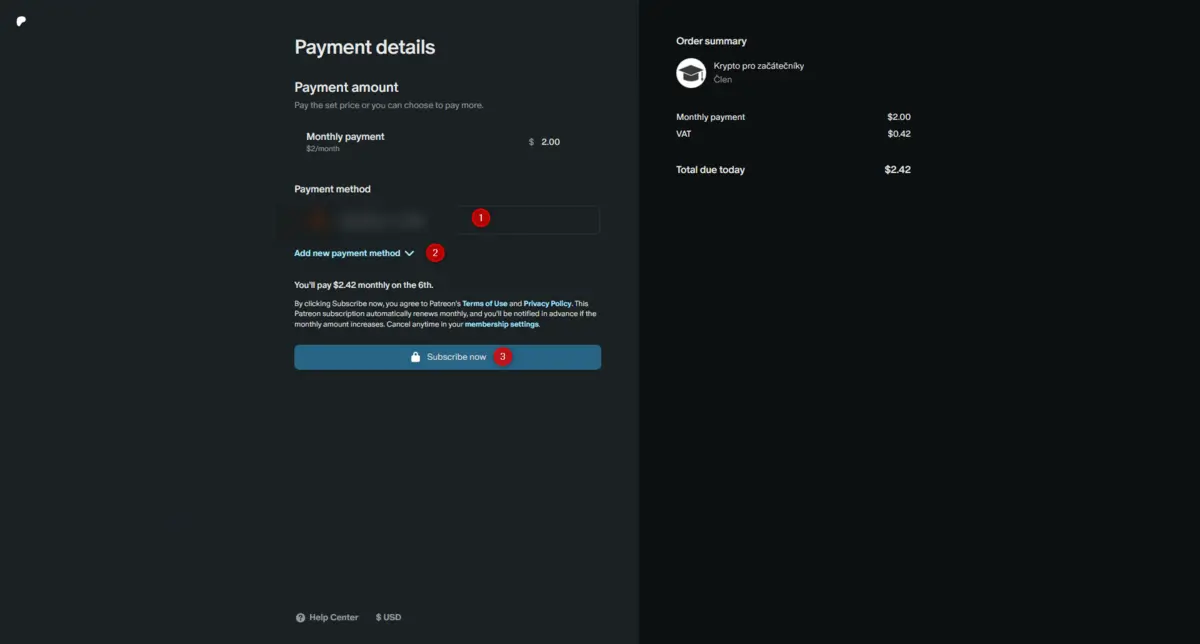The width and height of the screenshot is (1200, 644).
Task: Click the Subscribe now button
Action: (x=447, y=357)
